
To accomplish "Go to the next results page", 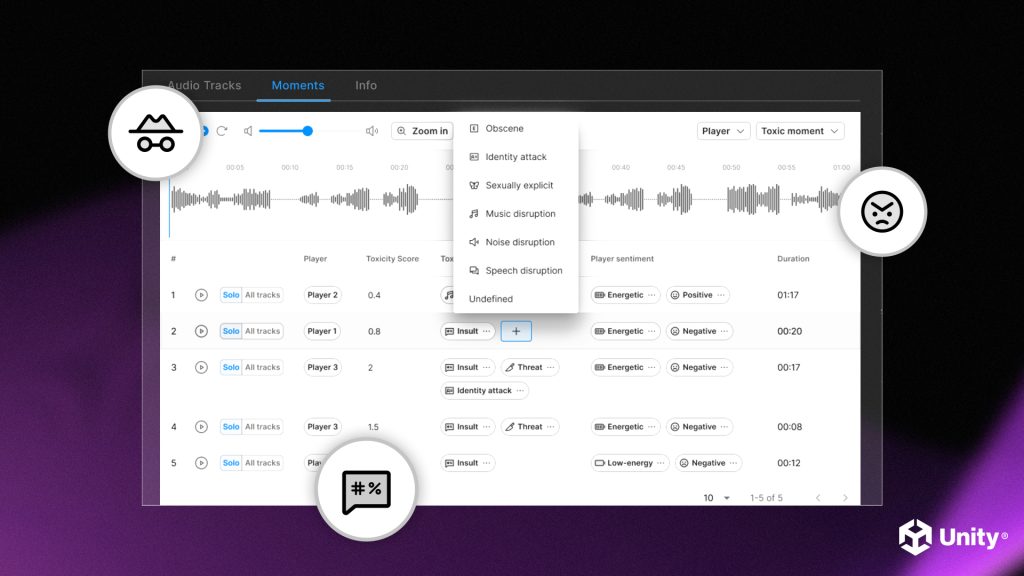I will 845,497.
